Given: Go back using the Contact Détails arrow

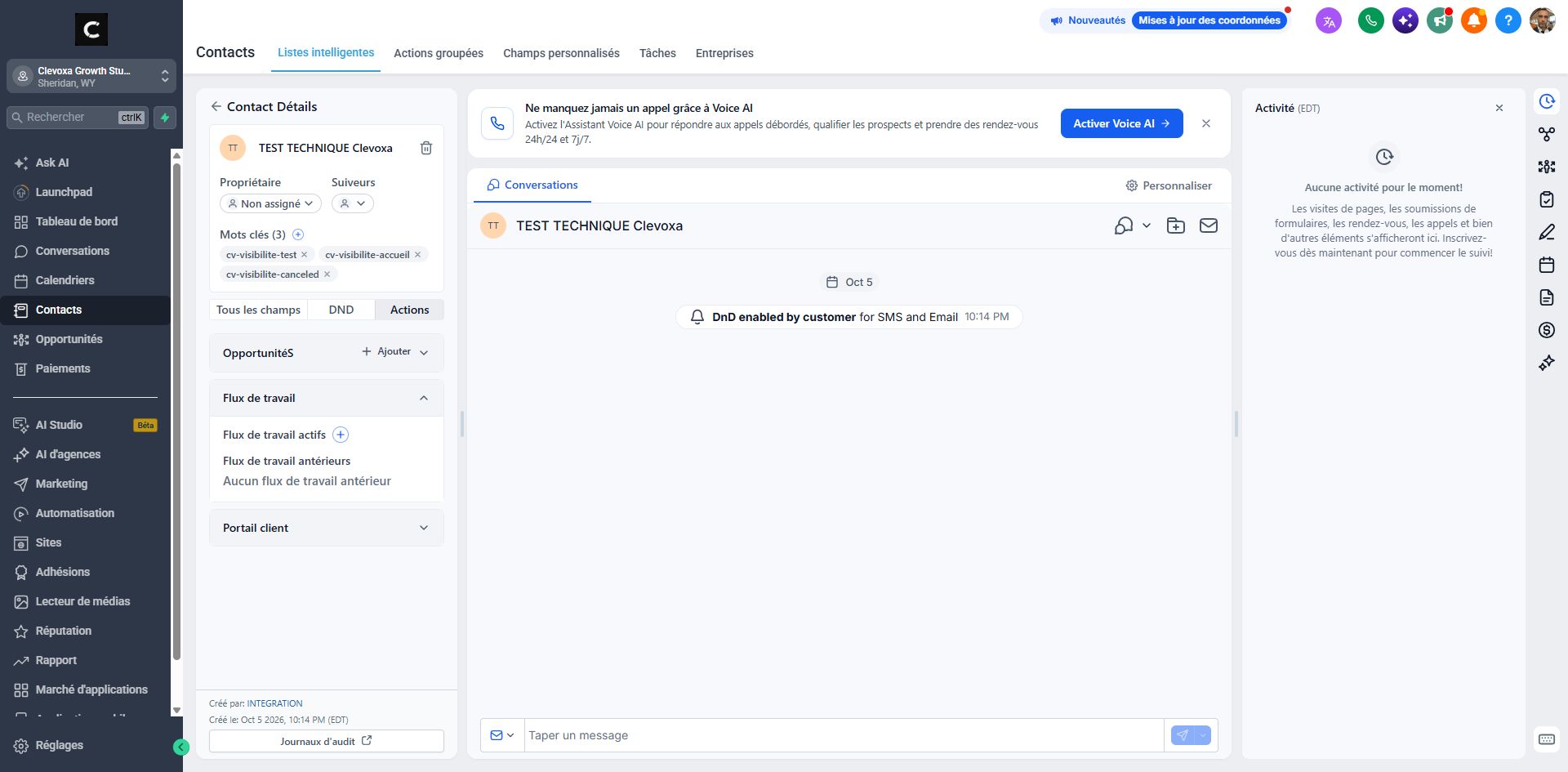Looking at the screenshot, I should [216, 106].
